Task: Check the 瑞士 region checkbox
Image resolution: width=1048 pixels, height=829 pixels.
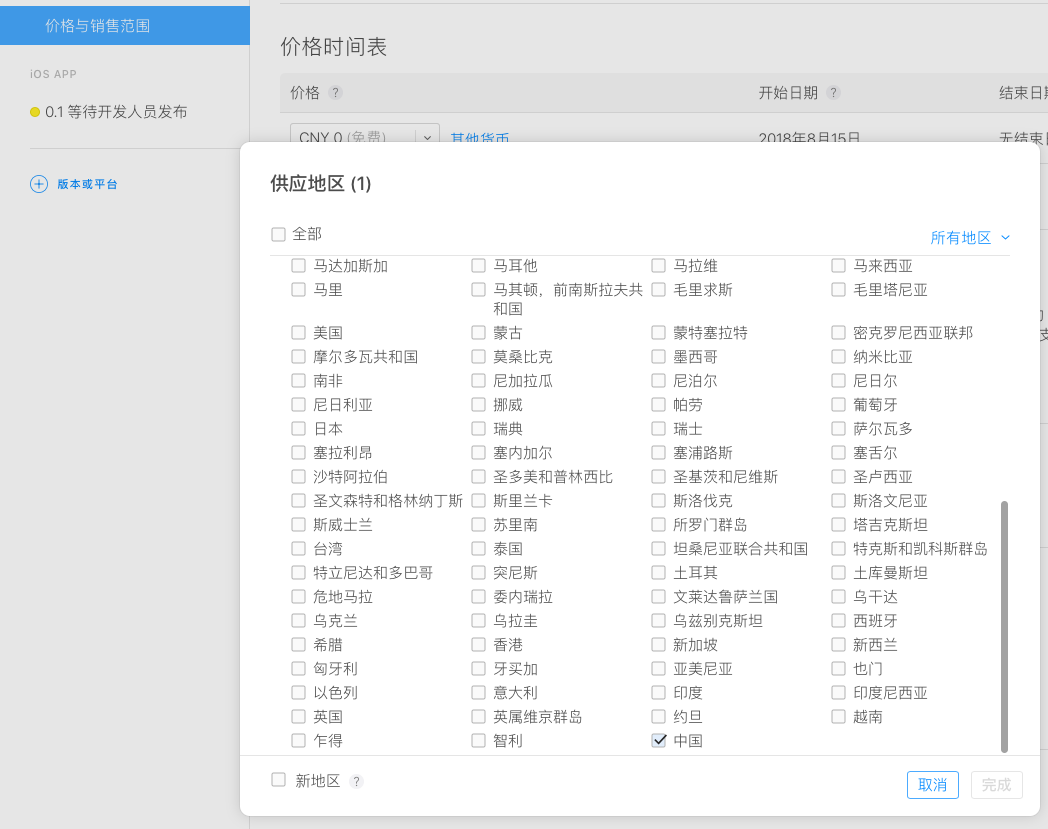Action: pos(658,429)
